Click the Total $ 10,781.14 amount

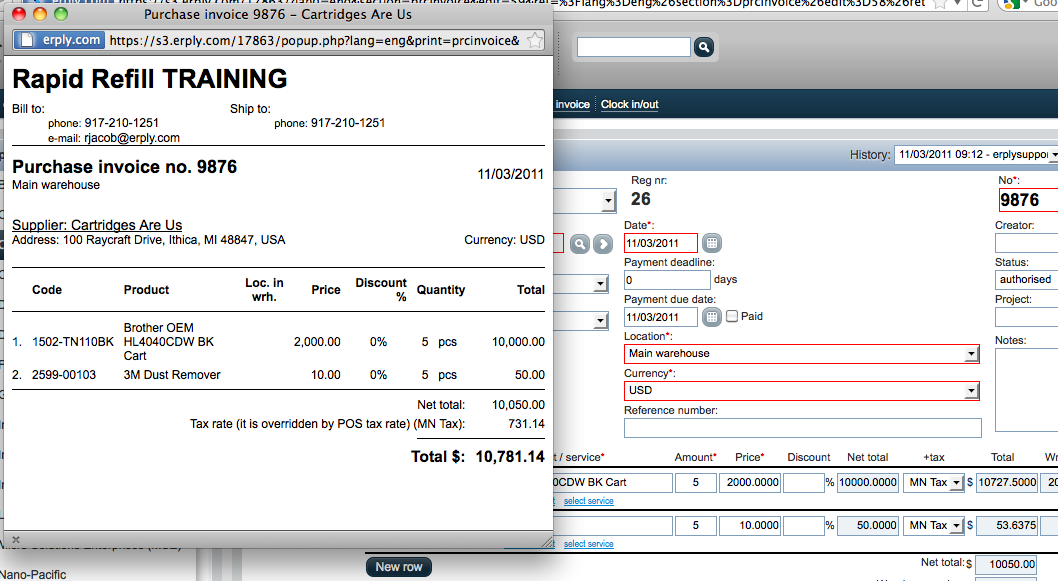(509, 457)
